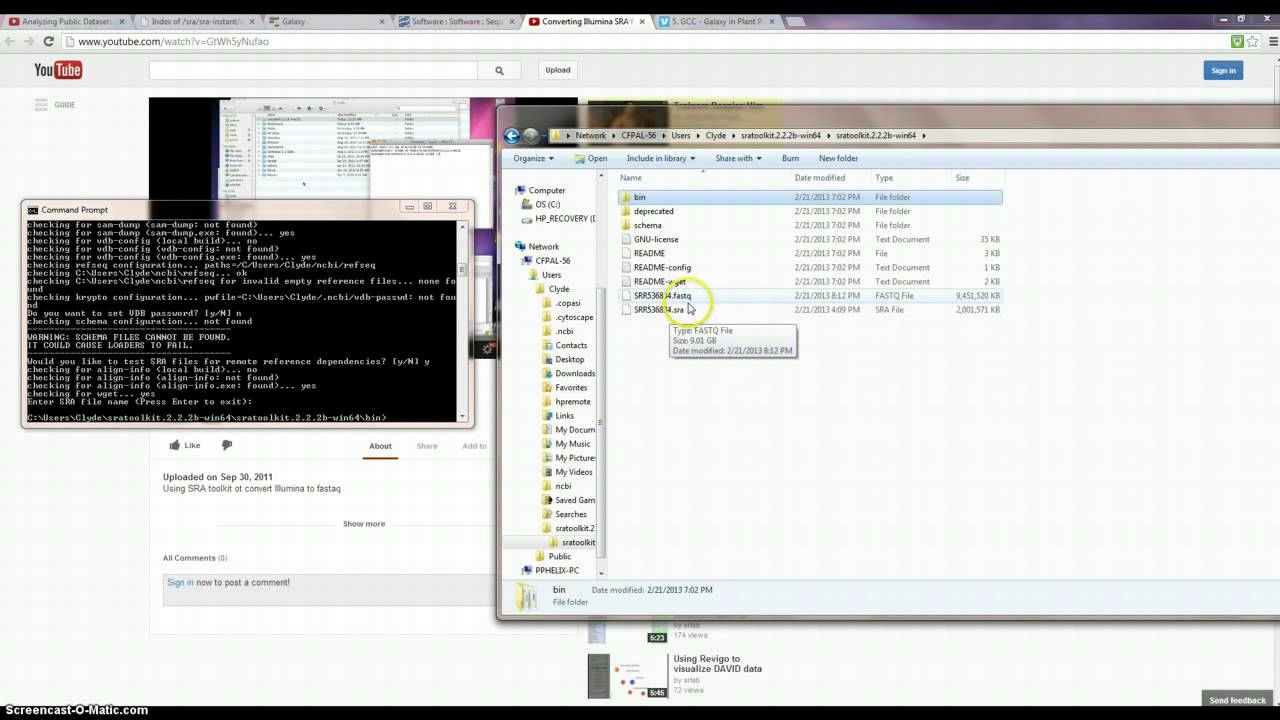Click the New folder button

tap(838, 158)
